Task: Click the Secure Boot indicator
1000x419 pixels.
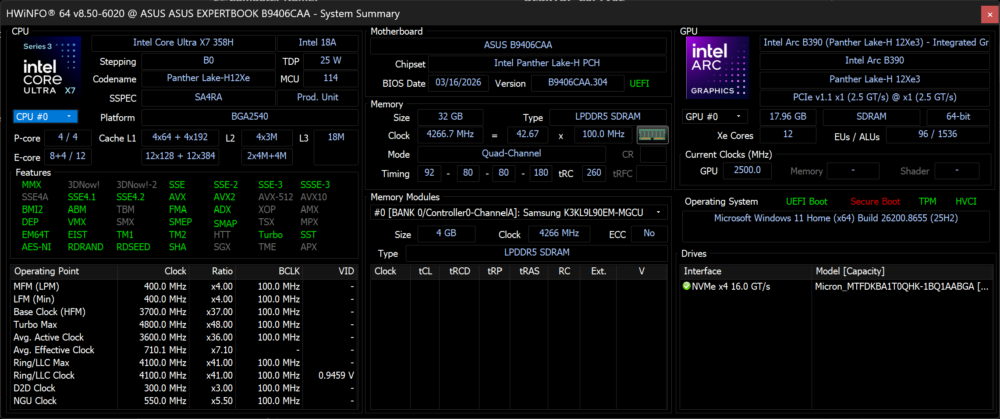Action: pos(875,202)
